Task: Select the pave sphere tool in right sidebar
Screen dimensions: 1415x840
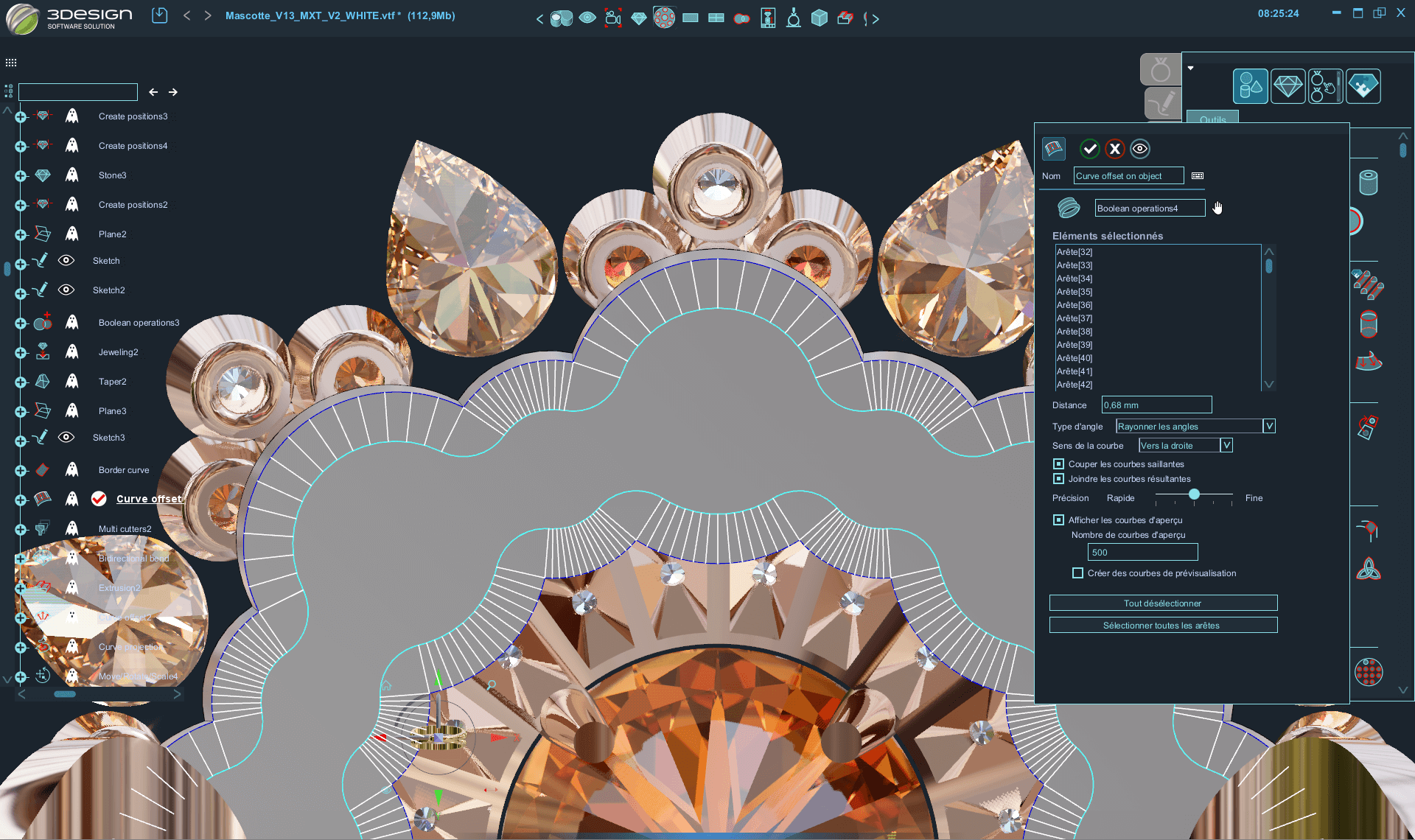Action: tap(1369, 672)
